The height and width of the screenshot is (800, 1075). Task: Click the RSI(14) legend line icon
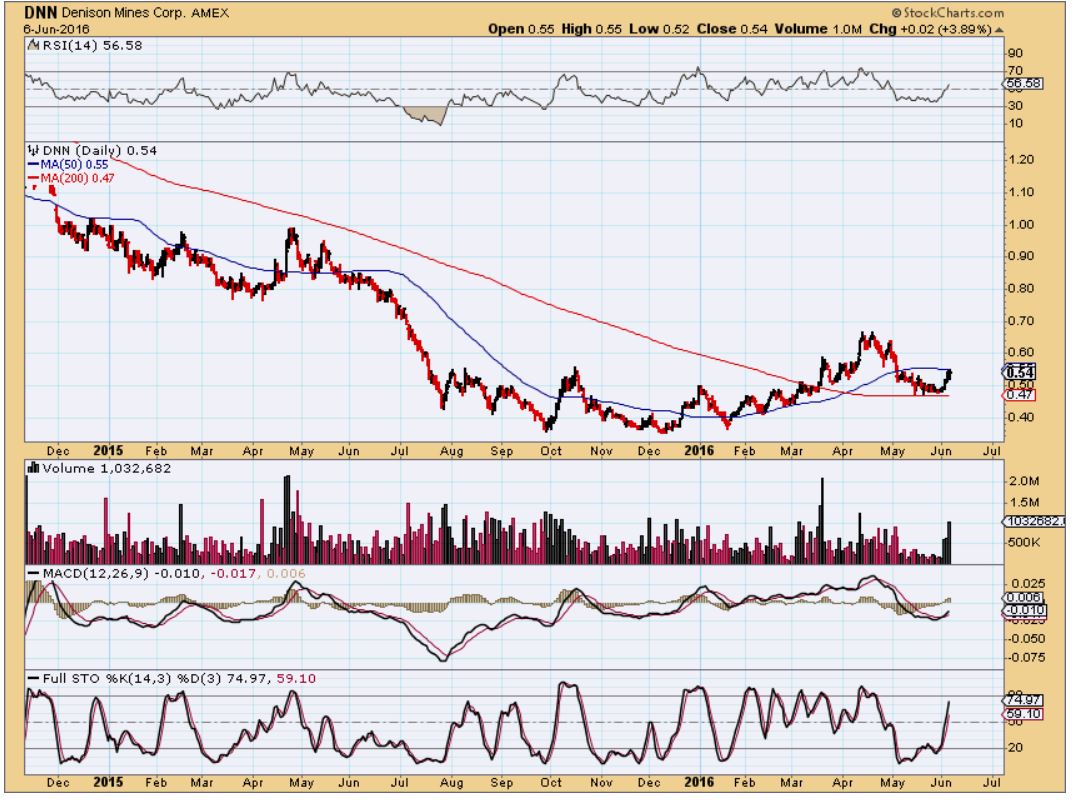tap(33, 46)
